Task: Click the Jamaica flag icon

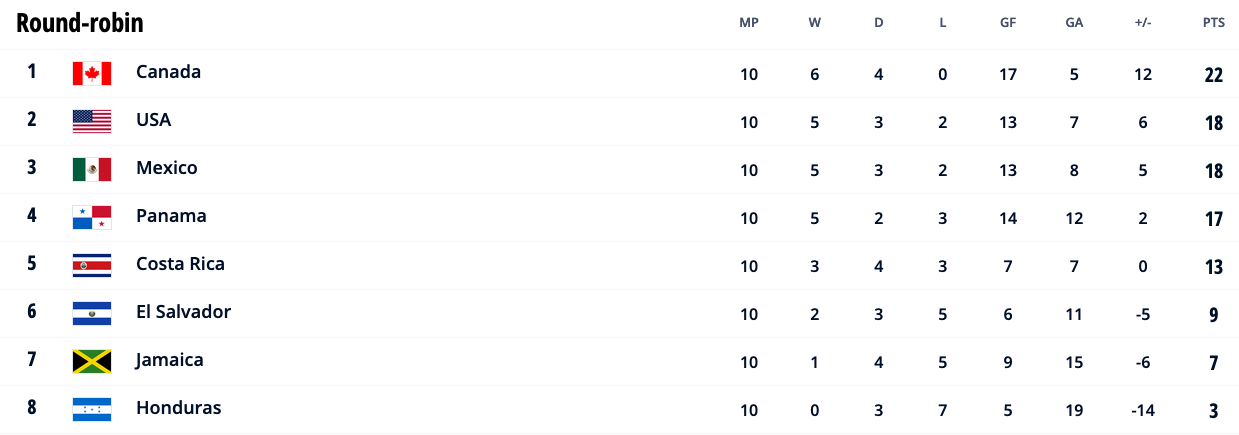Action: click(x=92, y=361)
